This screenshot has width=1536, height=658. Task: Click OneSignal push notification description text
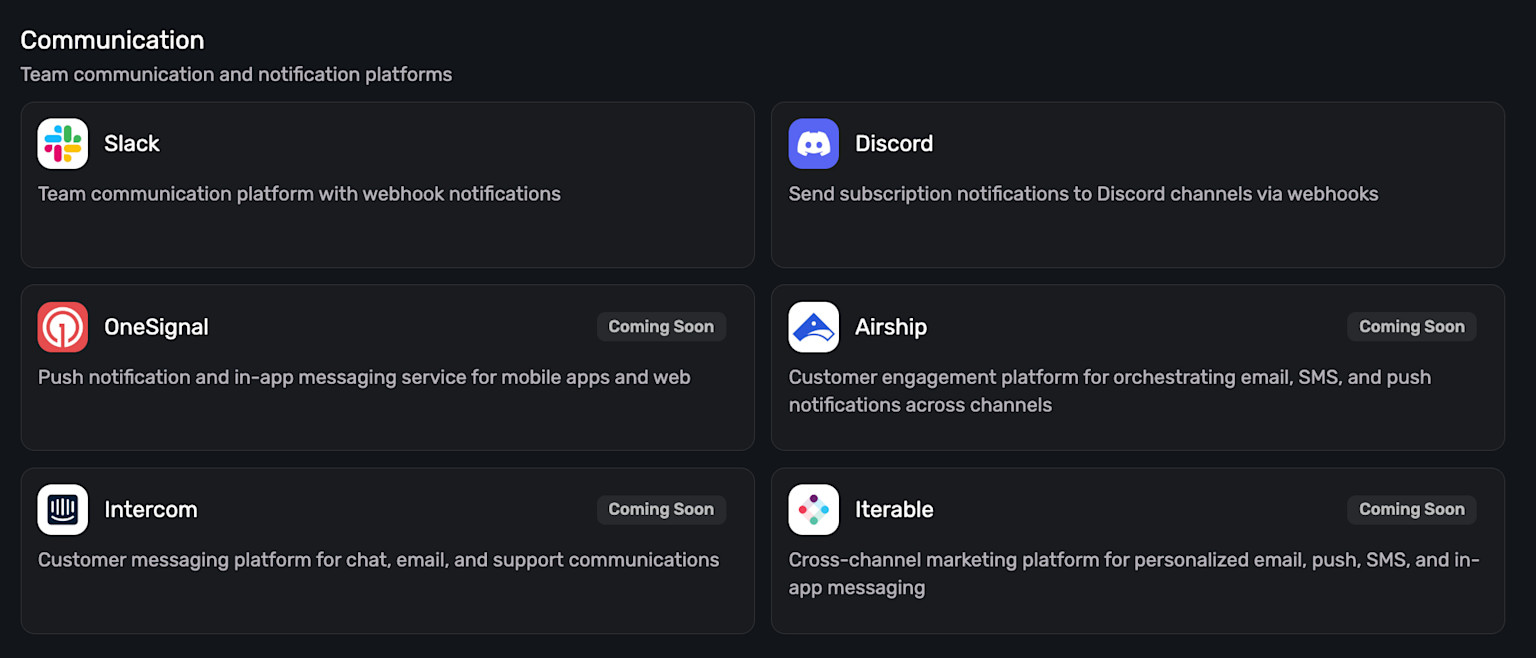(x=364, y=377)
